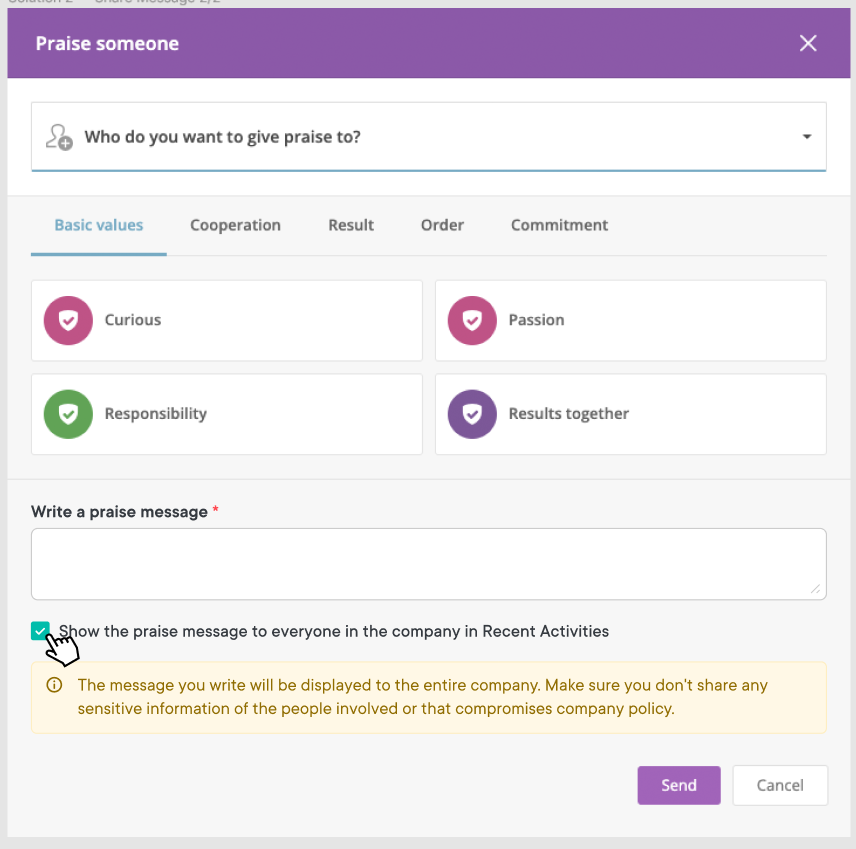Image resolution: width=856 pixels, height=849 pixels.
Task: Click the info icon in yellow warning
Action: 54,685
